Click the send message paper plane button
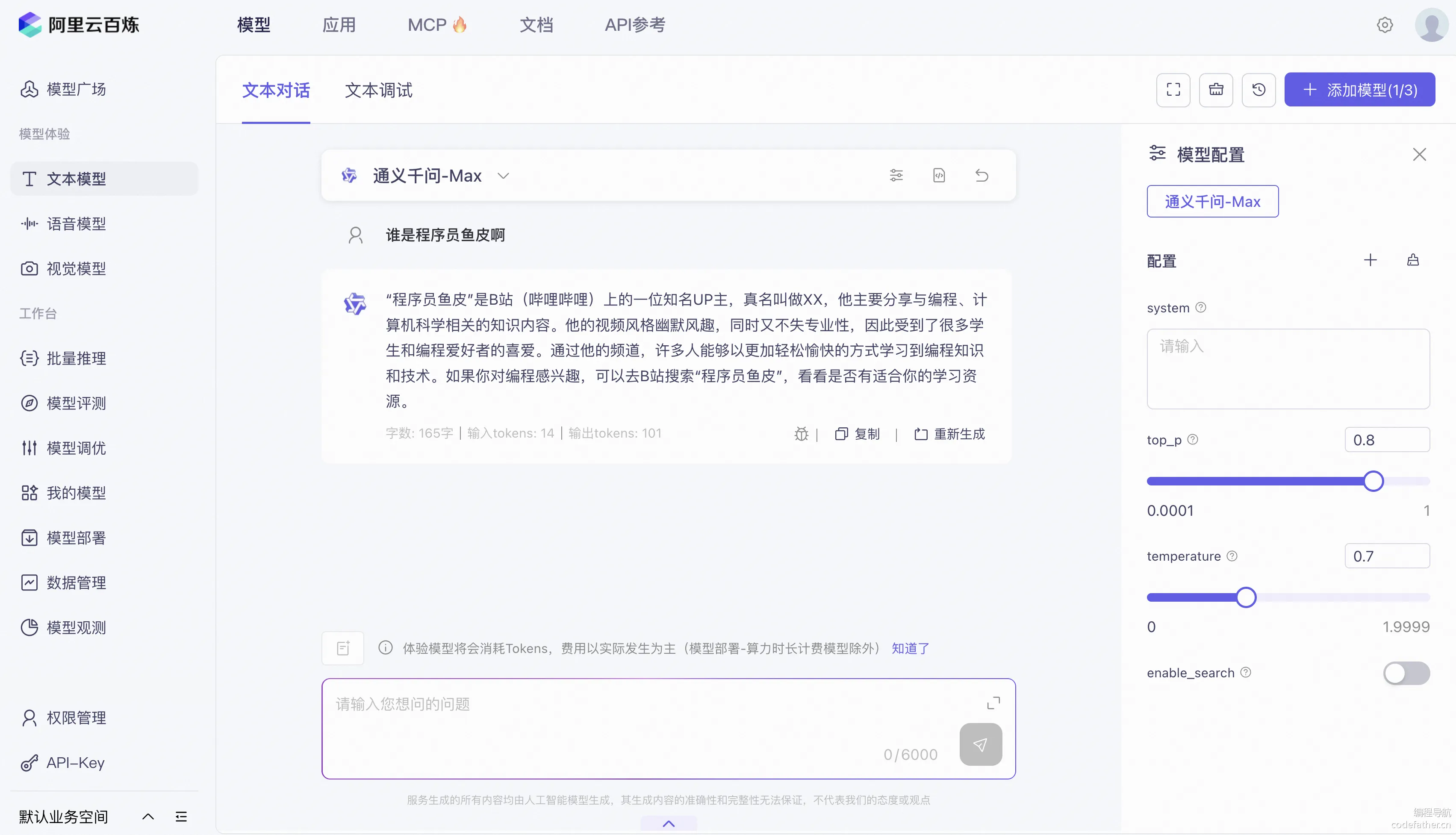Screen dimensions: 1456x835 [981, 744]
